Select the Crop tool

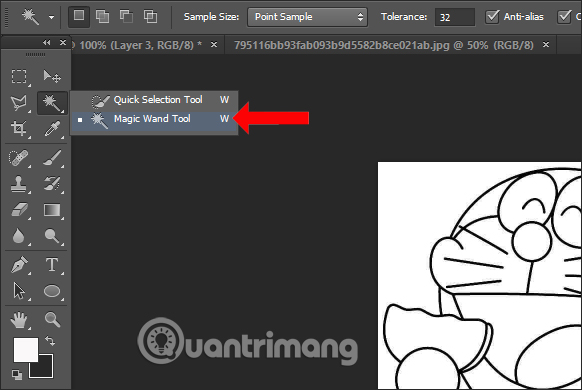[19, 128]
